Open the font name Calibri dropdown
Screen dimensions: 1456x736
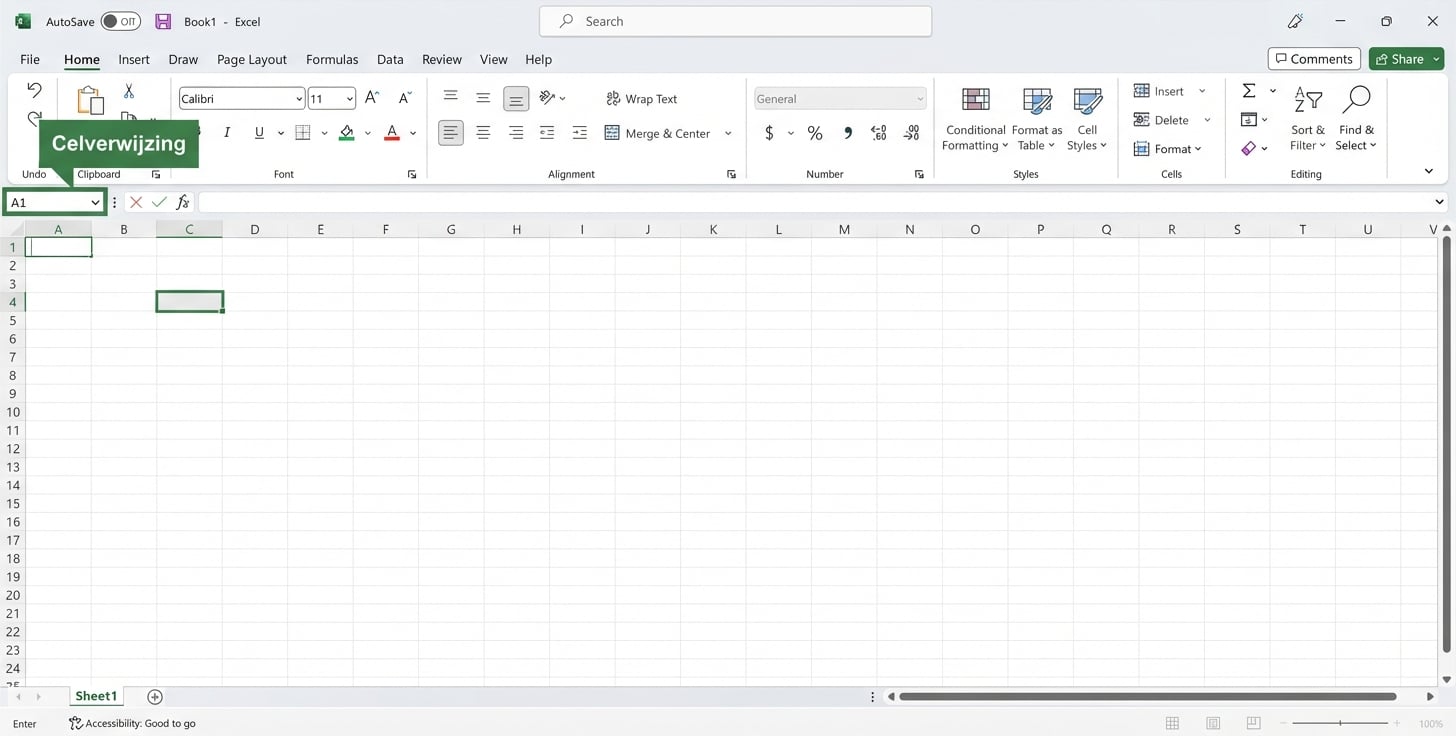(x=299, y=99)
